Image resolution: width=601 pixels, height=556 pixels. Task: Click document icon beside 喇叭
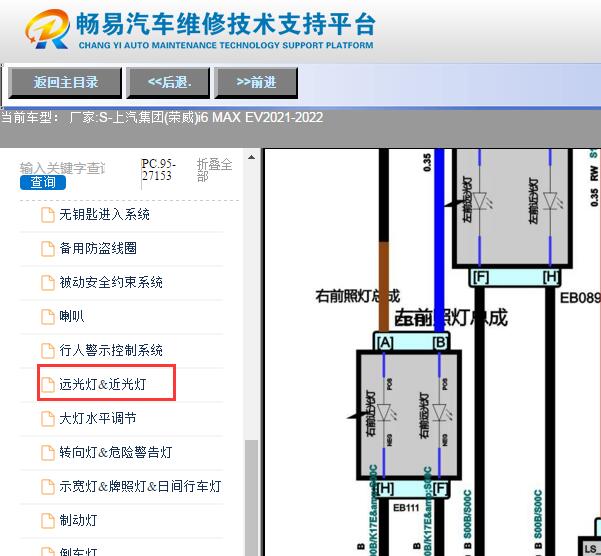pos(48,317)
